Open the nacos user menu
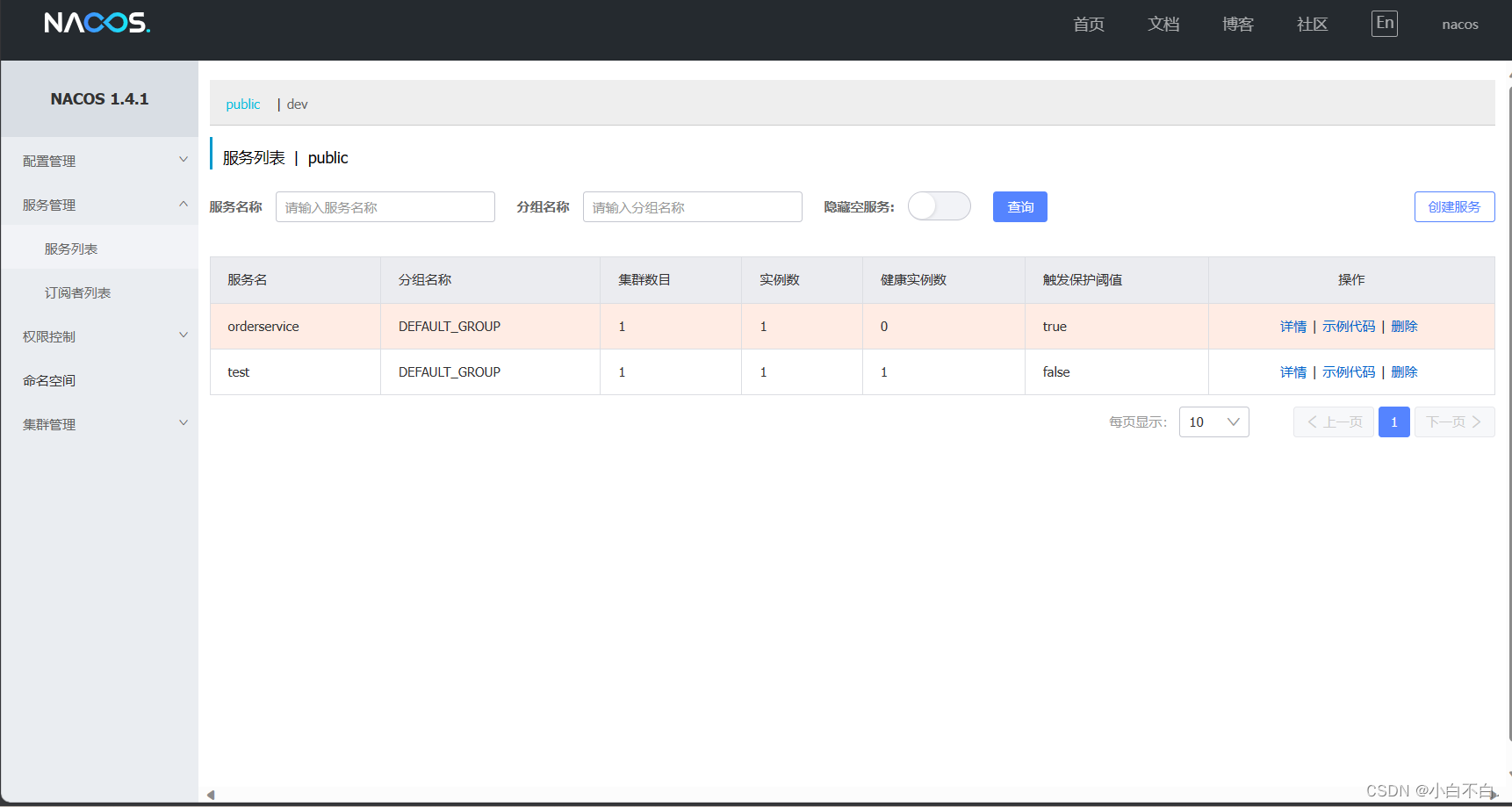Screen dimensions: 1512x807 pyautogui.click(x=1460, y=25)
